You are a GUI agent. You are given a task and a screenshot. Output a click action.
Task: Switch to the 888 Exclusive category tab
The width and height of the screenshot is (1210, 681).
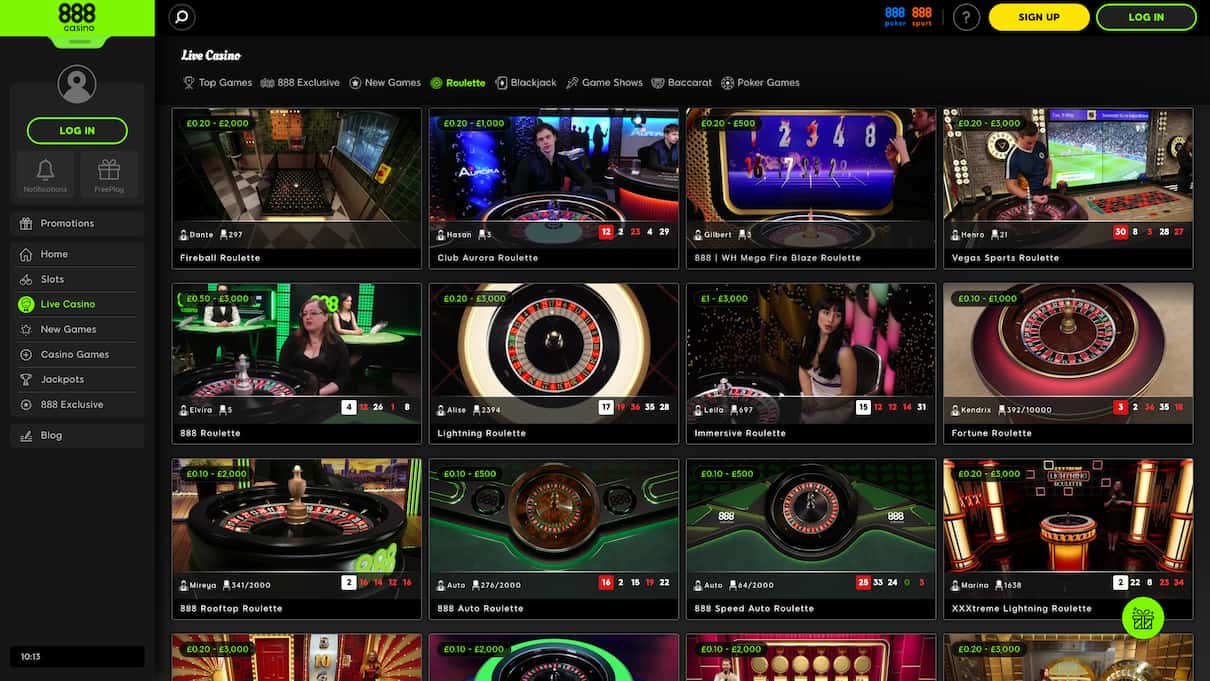click(302, 82)
